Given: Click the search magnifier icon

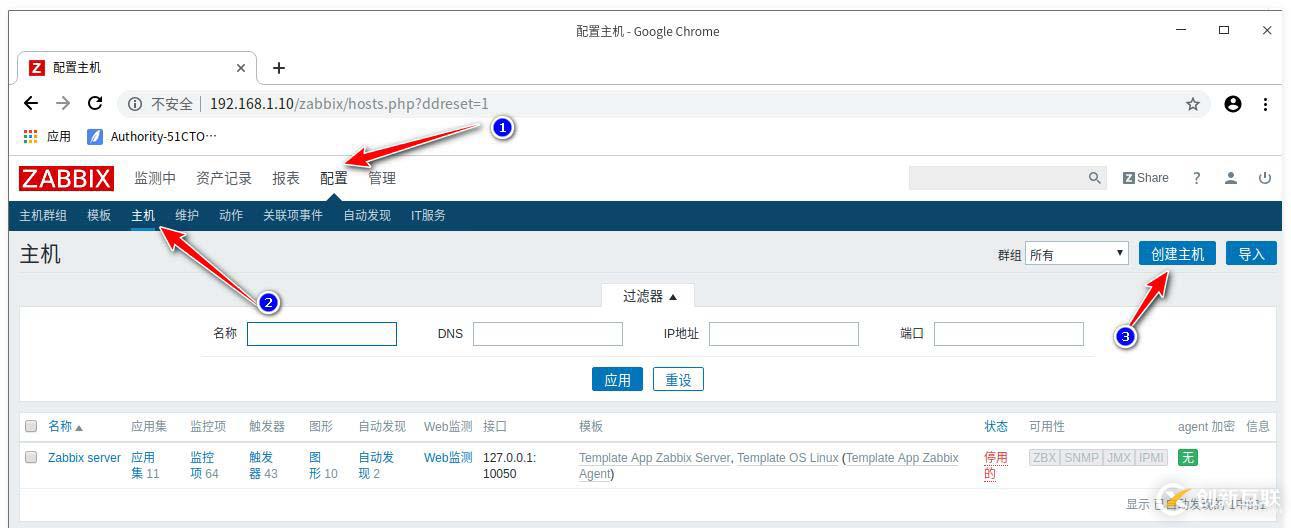Looking at the screenshot, I should (1094, 178).
